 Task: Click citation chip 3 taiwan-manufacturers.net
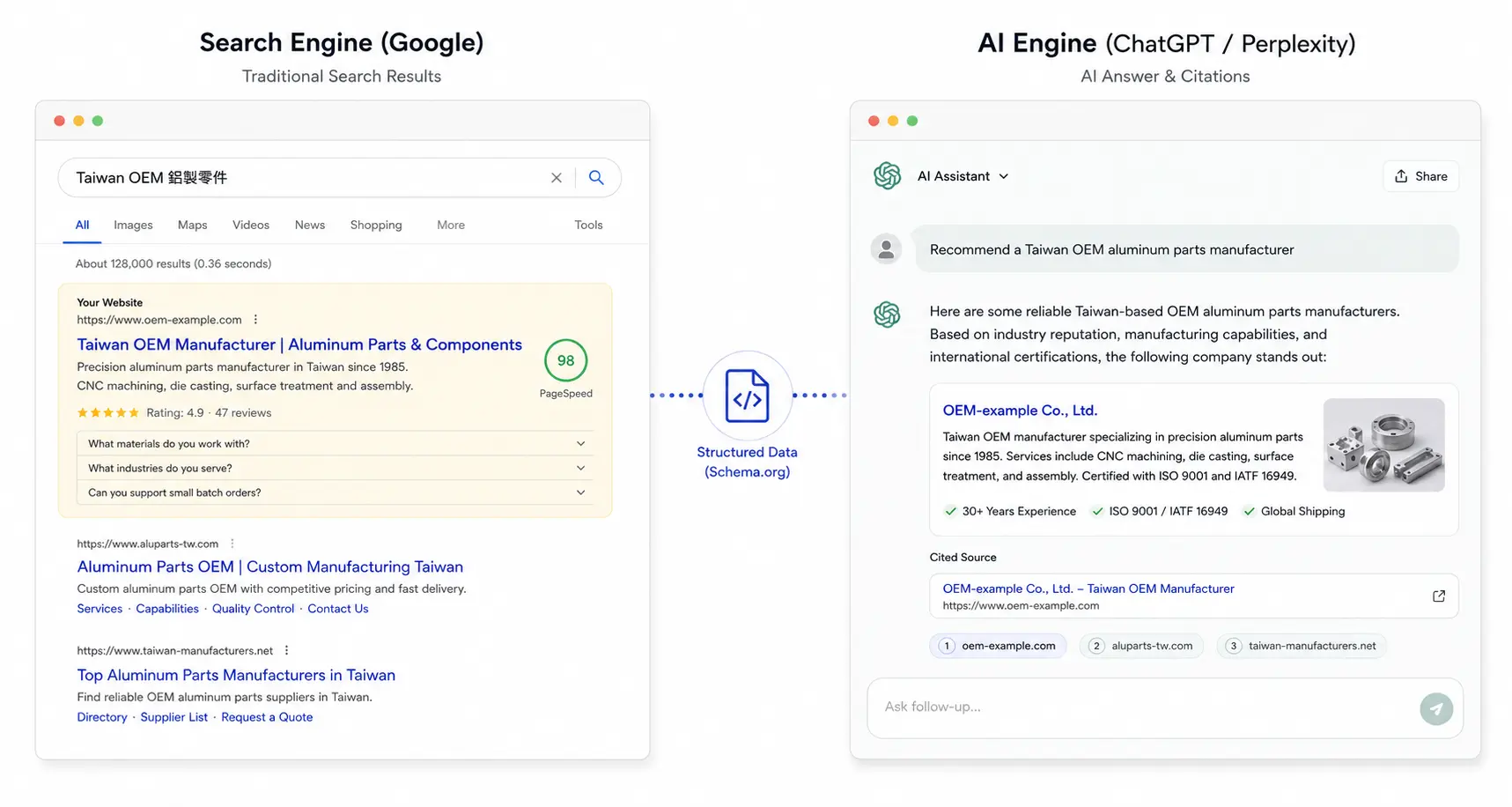[x=1302, y=646]
